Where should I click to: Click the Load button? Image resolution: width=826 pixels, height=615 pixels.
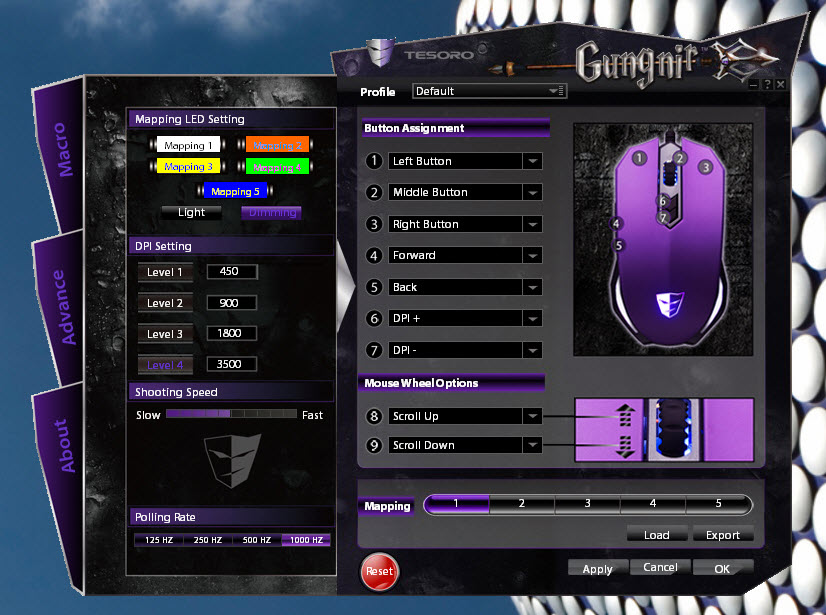657,534
